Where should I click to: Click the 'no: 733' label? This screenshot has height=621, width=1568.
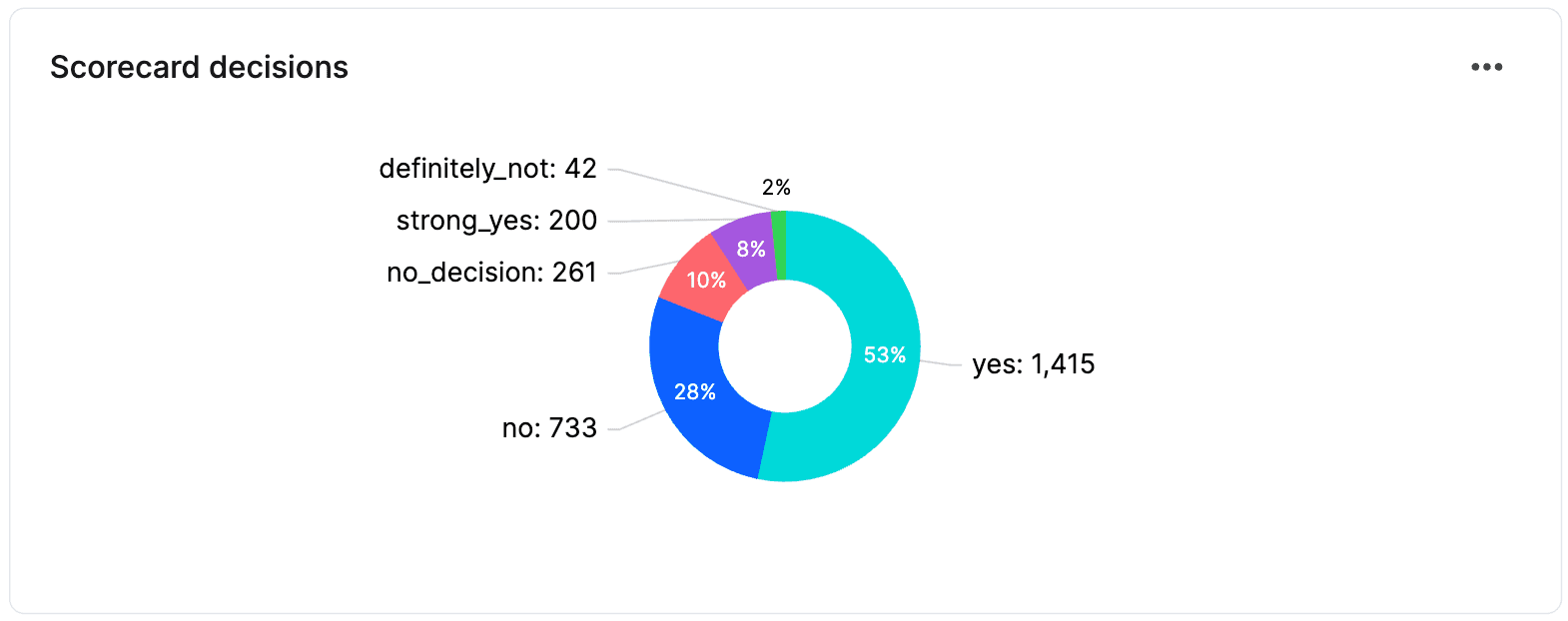[549, 427]
